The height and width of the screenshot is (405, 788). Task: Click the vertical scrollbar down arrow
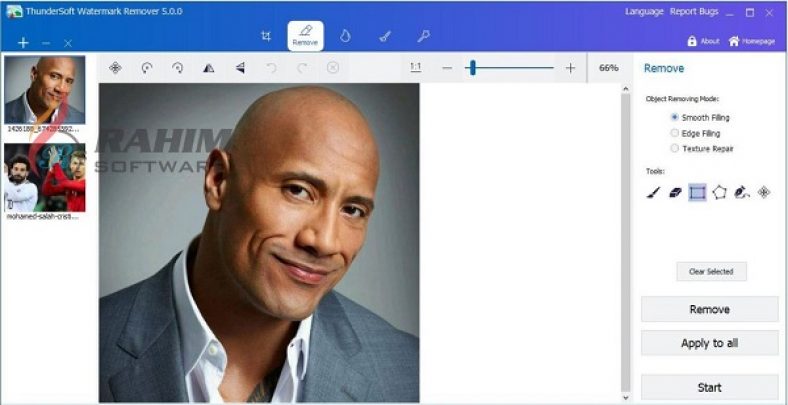[625, 397]
